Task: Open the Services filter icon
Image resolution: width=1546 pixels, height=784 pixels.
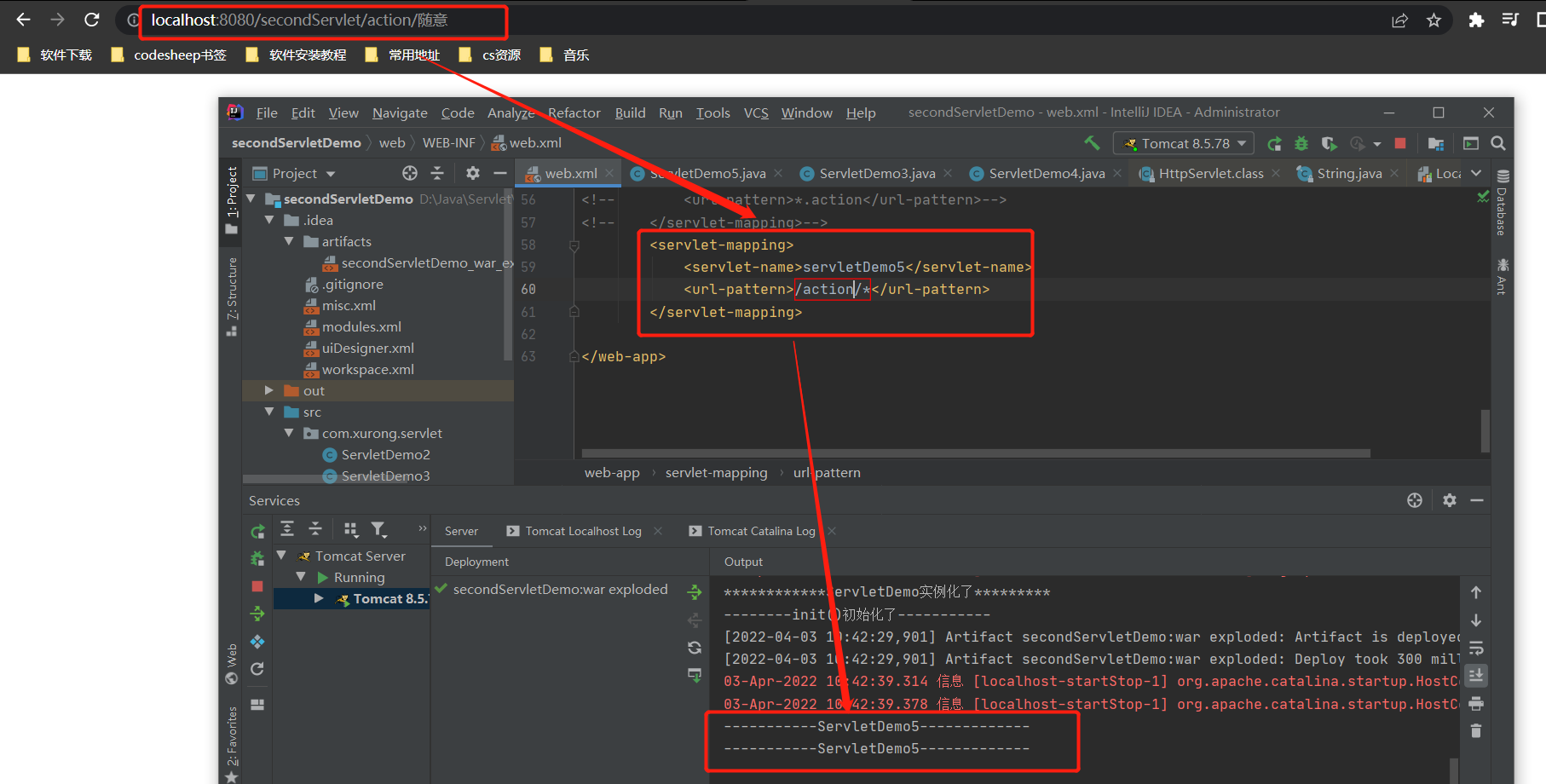Action: click(379, 529)
